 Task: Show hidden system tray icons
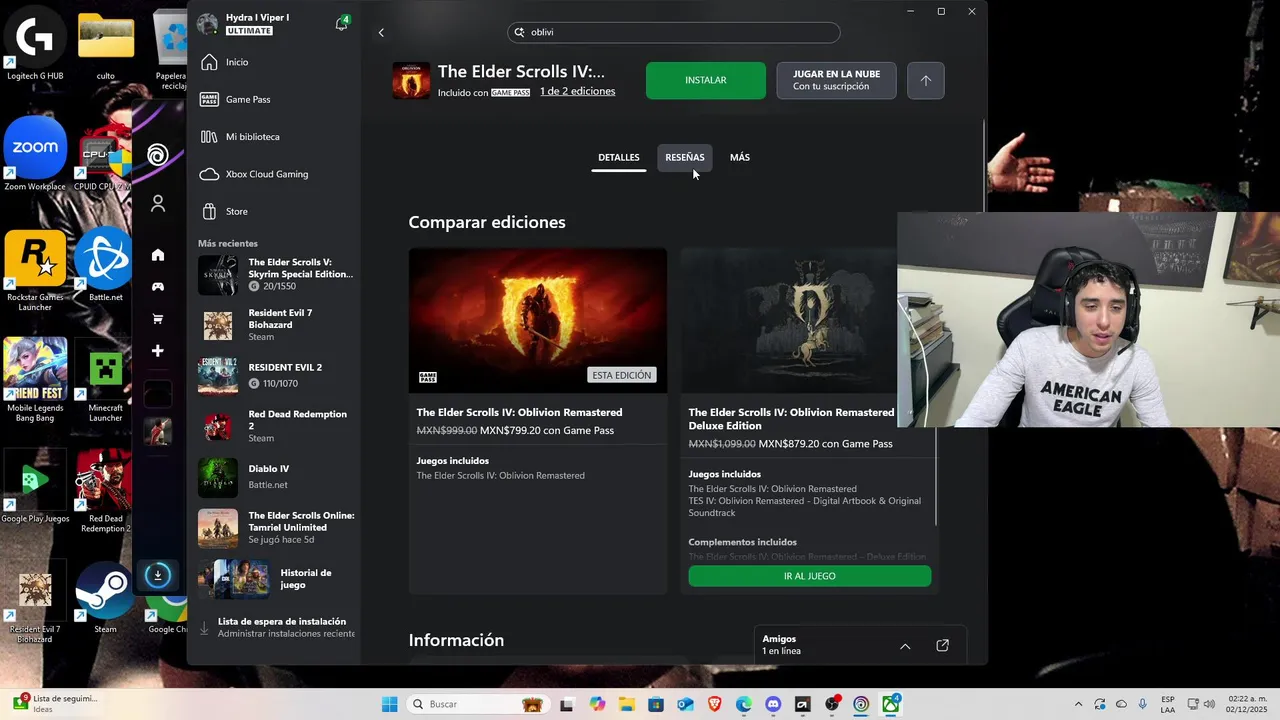point(1078,704)
